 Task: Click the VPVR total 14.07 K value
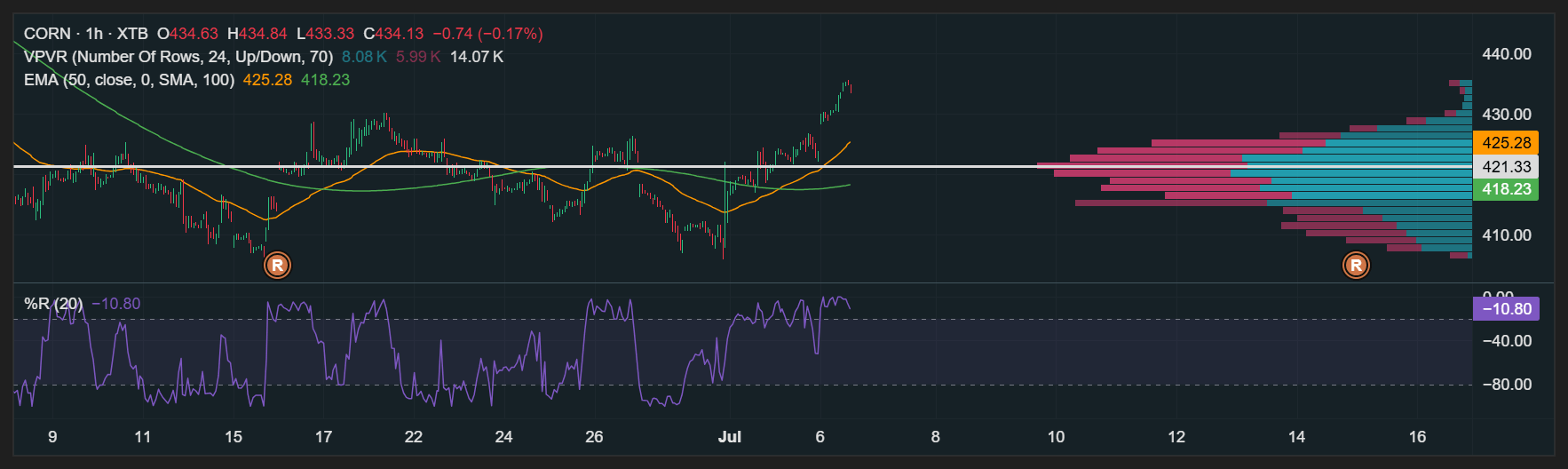pyautogui.click(x=477, y=57)
